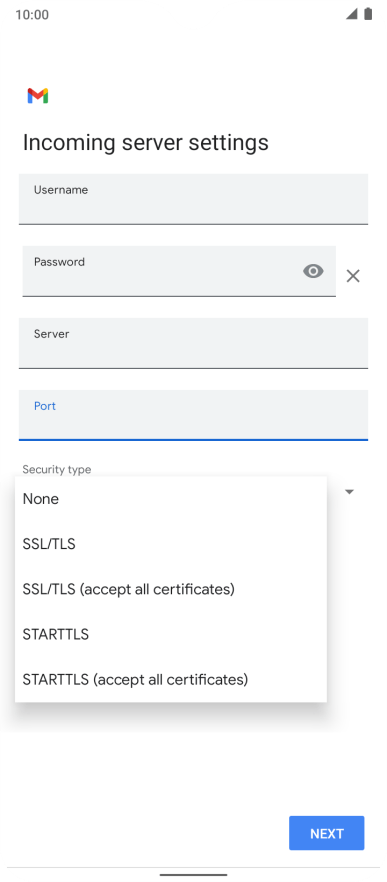
Task: Tap the navigation home gesture bar
Action: coord(194,875)
